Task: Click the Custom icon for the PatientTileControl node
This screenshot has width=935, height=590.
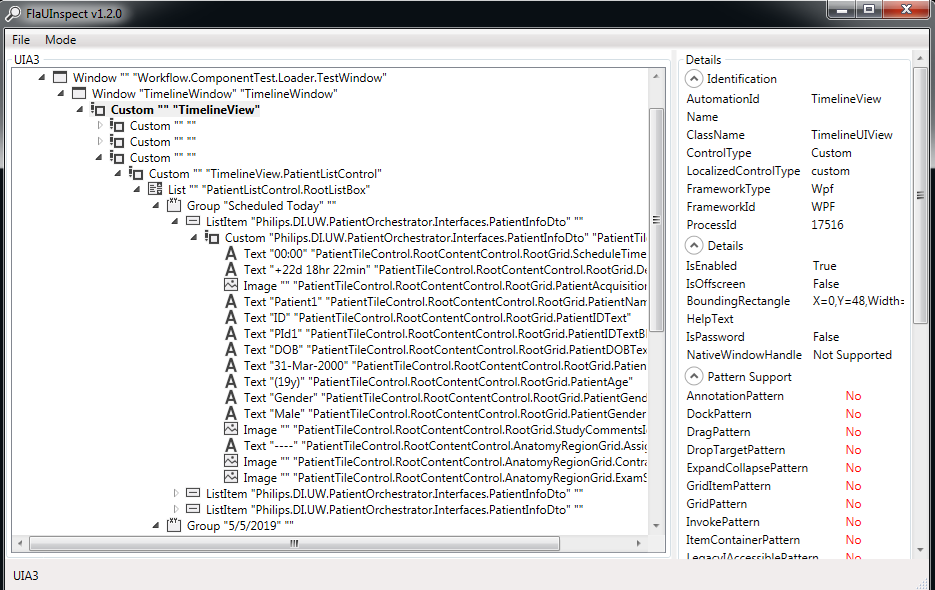Action: (215, 237)
